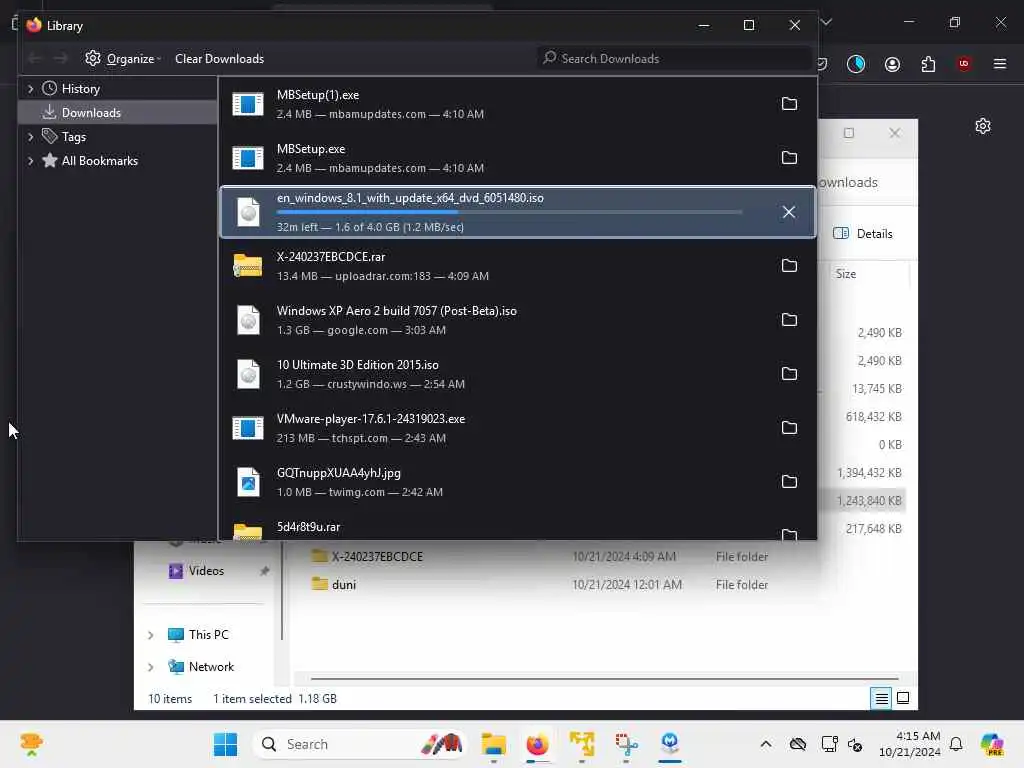Focus the Search Downloads field

click(x=674, y=59)
